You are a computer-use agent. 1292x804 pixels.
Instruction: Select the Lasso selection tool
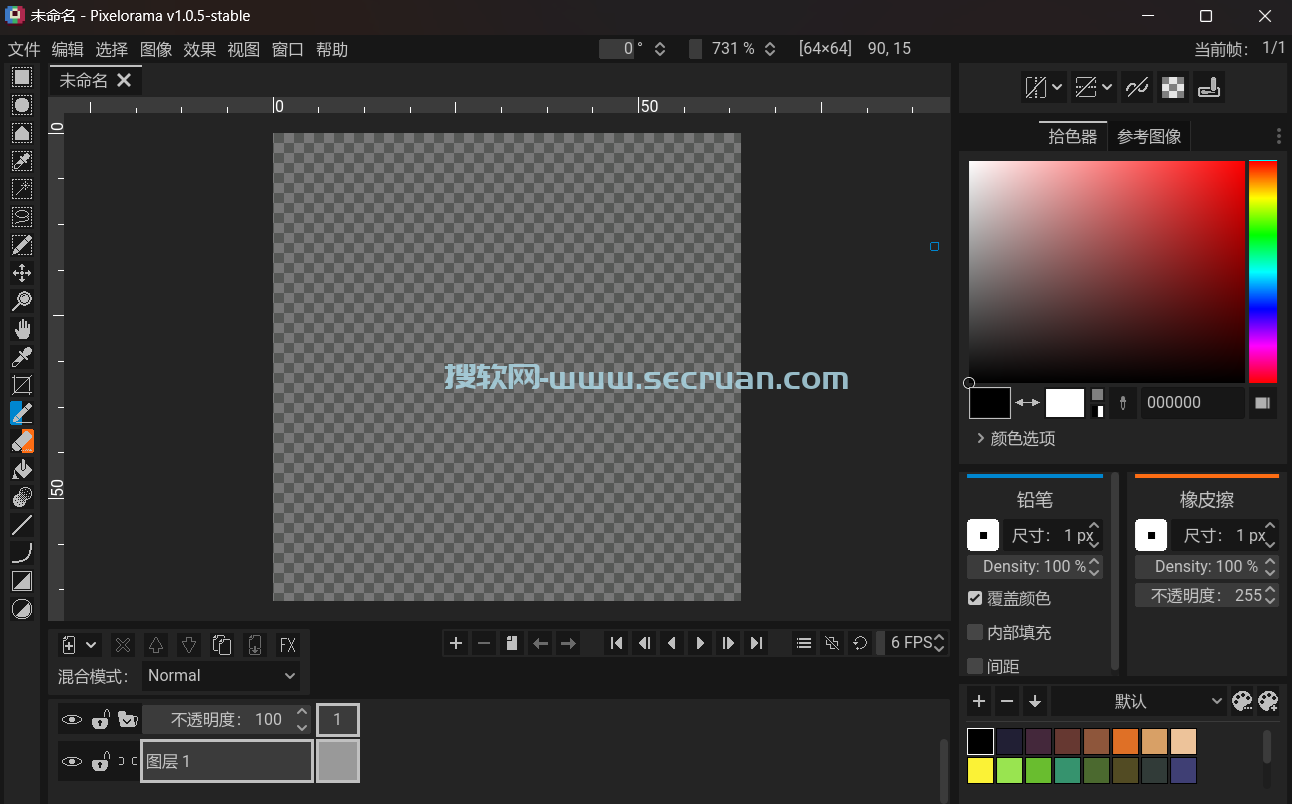pyautogui.click(x=22, y=217)
